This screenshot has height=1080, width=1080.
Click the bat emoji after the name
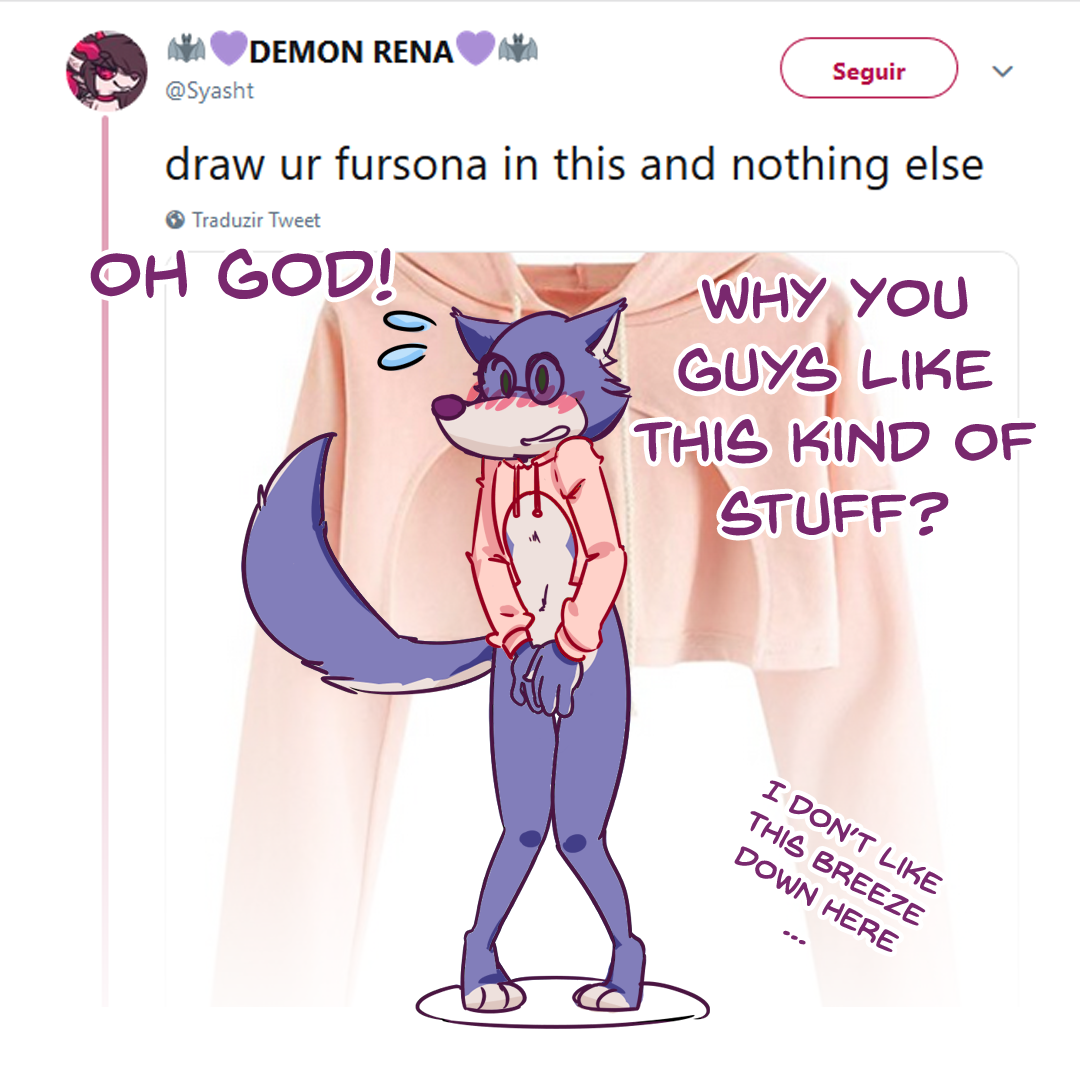point(517,49)
